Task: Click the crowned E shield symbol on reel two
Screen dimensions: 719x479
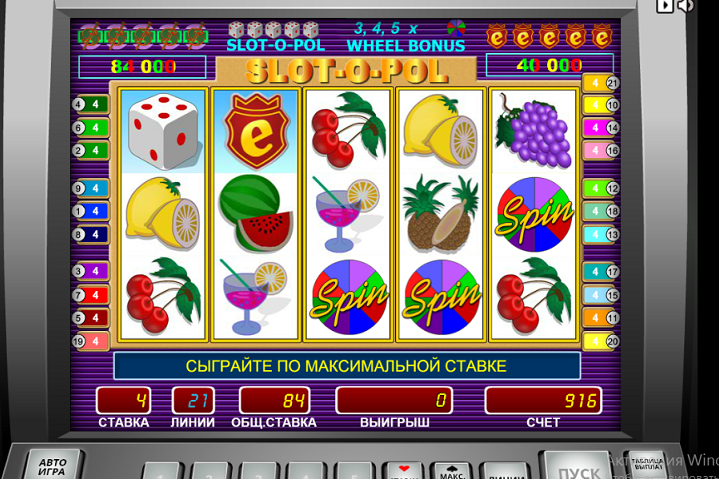Action: (x=256, y=132)
